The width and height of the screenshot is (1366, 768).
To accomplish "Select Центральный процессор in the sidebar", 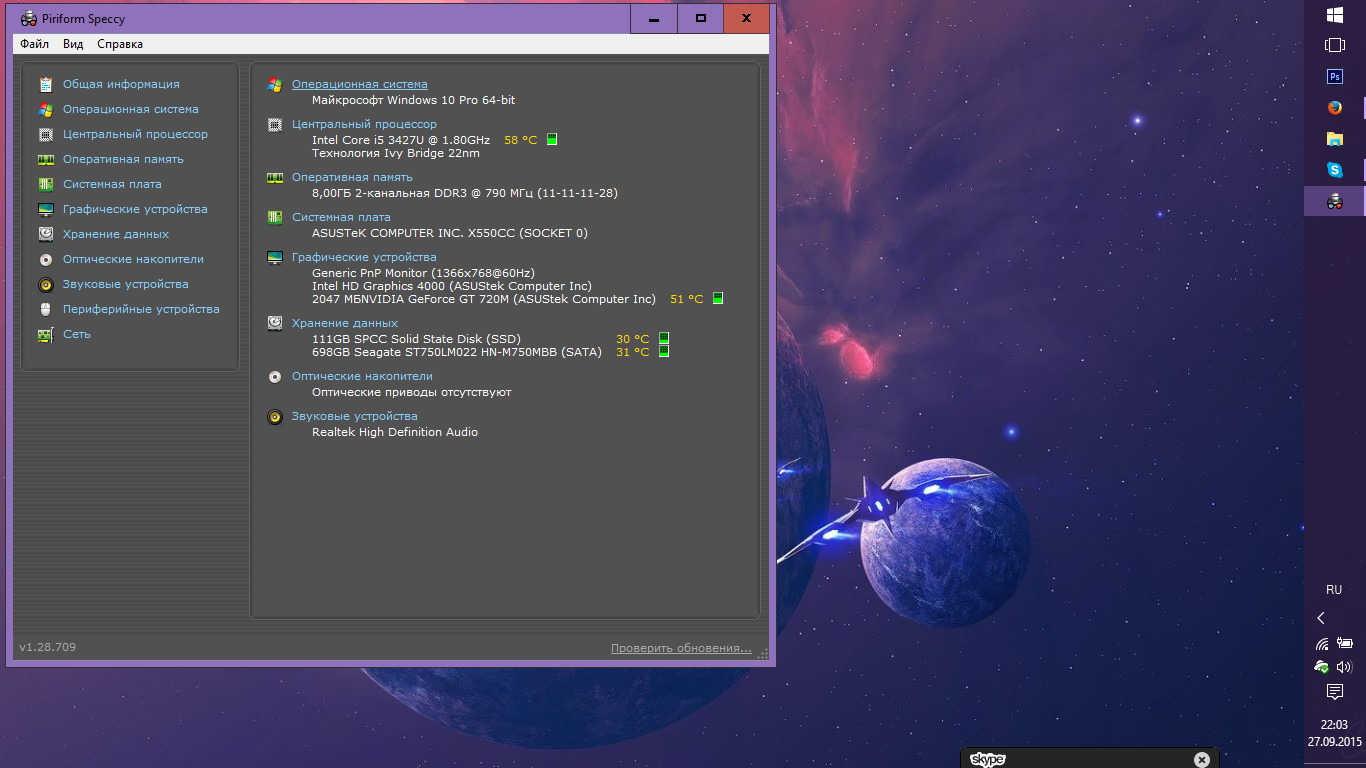I will pos(135,134).
